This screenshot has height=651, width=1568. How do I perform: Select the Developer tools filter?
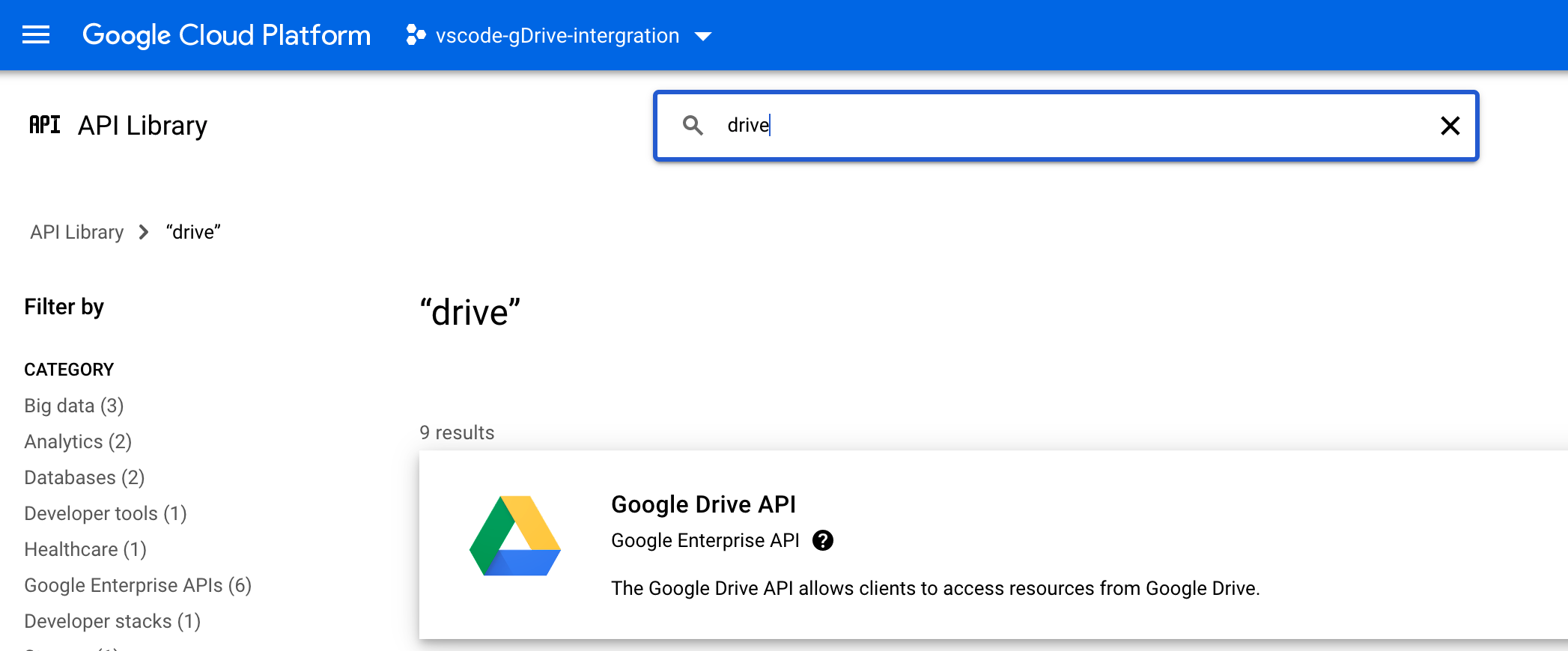click(105, 513)
